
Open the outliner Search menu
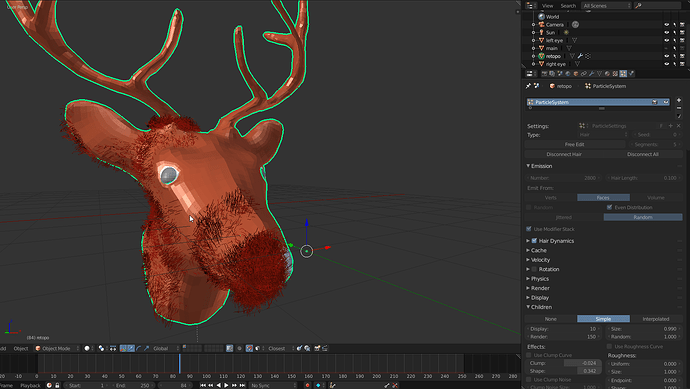(x=568, y=6)
